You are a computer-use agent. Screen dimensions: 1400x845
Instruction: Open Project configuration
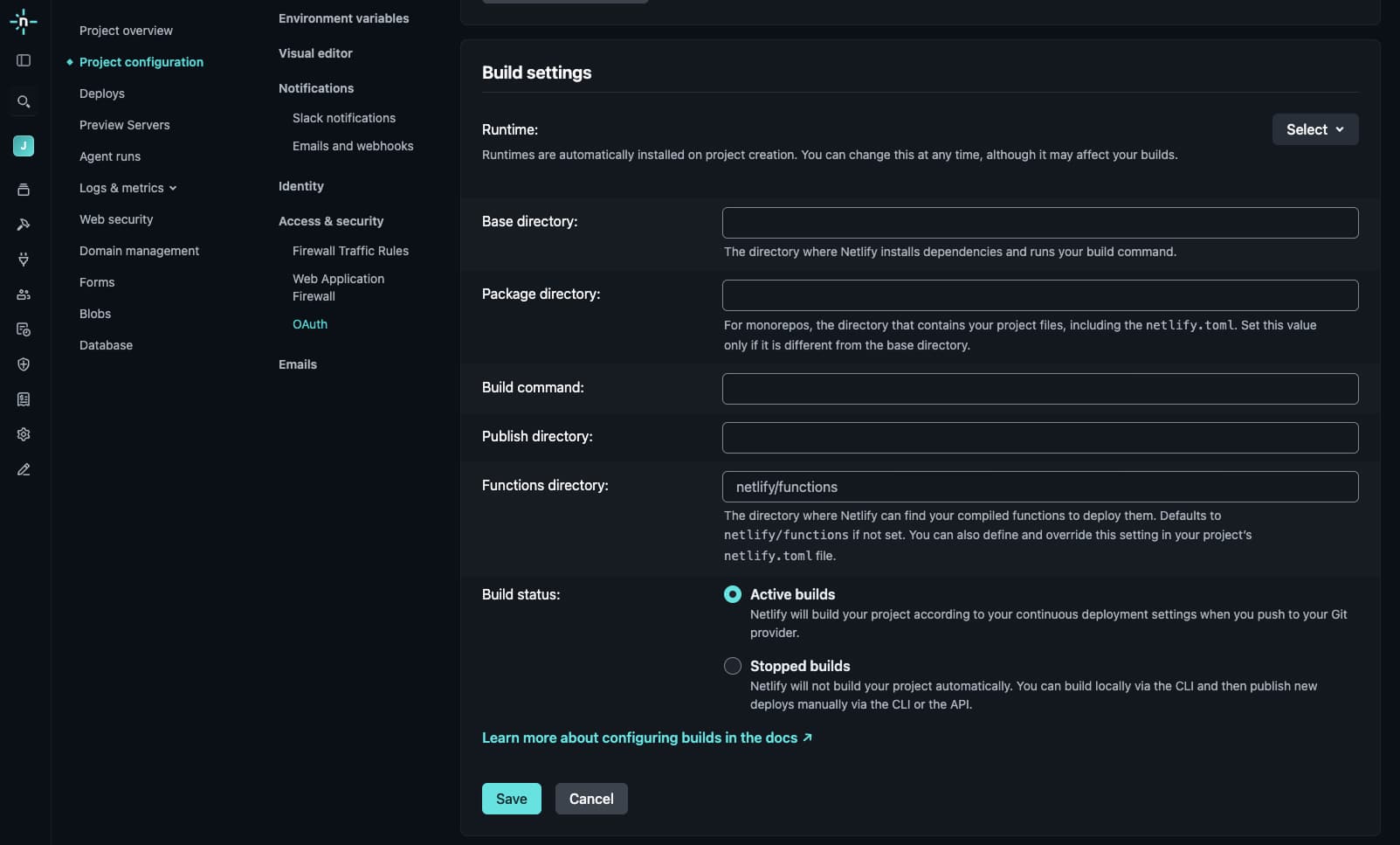[x=141, y=62]
